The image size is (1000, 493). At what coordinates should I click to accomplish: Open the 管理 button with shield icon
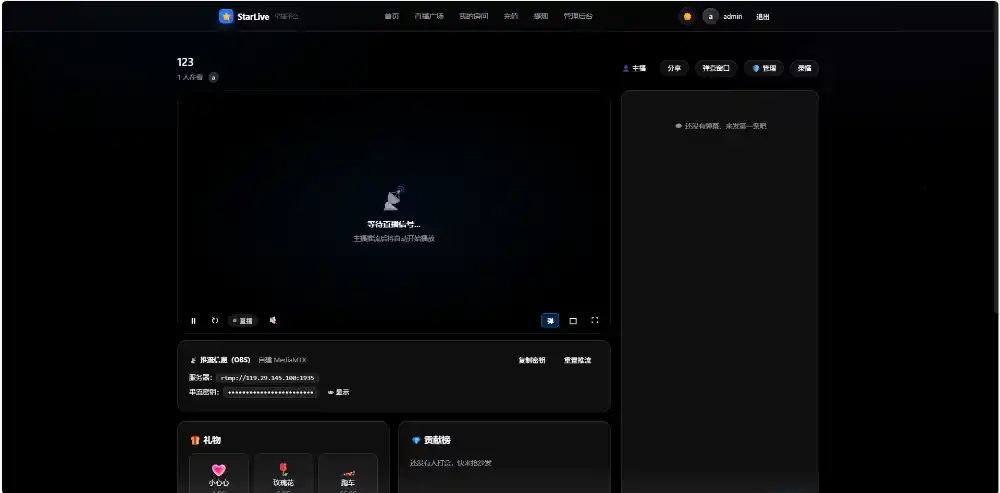coord(764,68)
